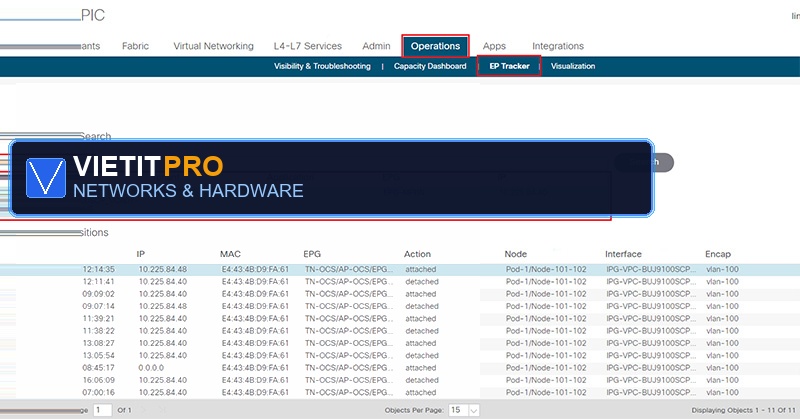
Task: Select the row with time 12:14:35
Action: (x=400, y=269)
